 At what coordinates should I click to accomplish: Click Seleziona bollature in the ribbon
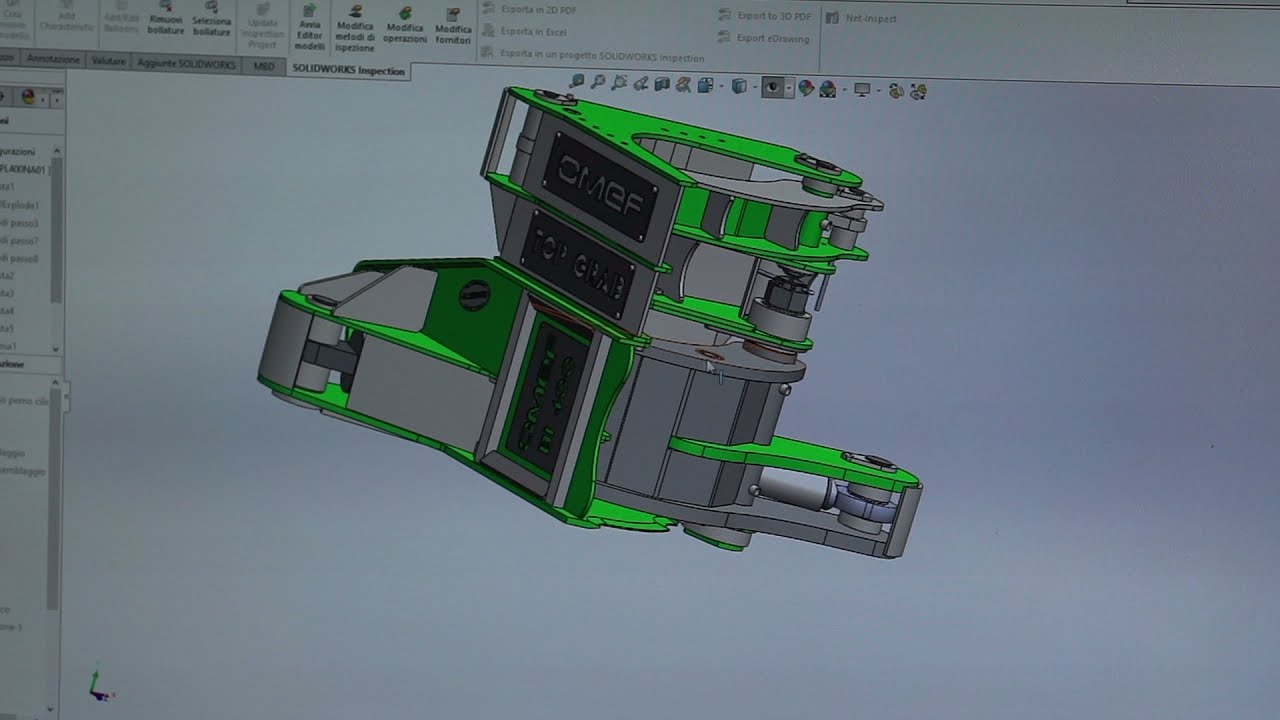(211, 18)
